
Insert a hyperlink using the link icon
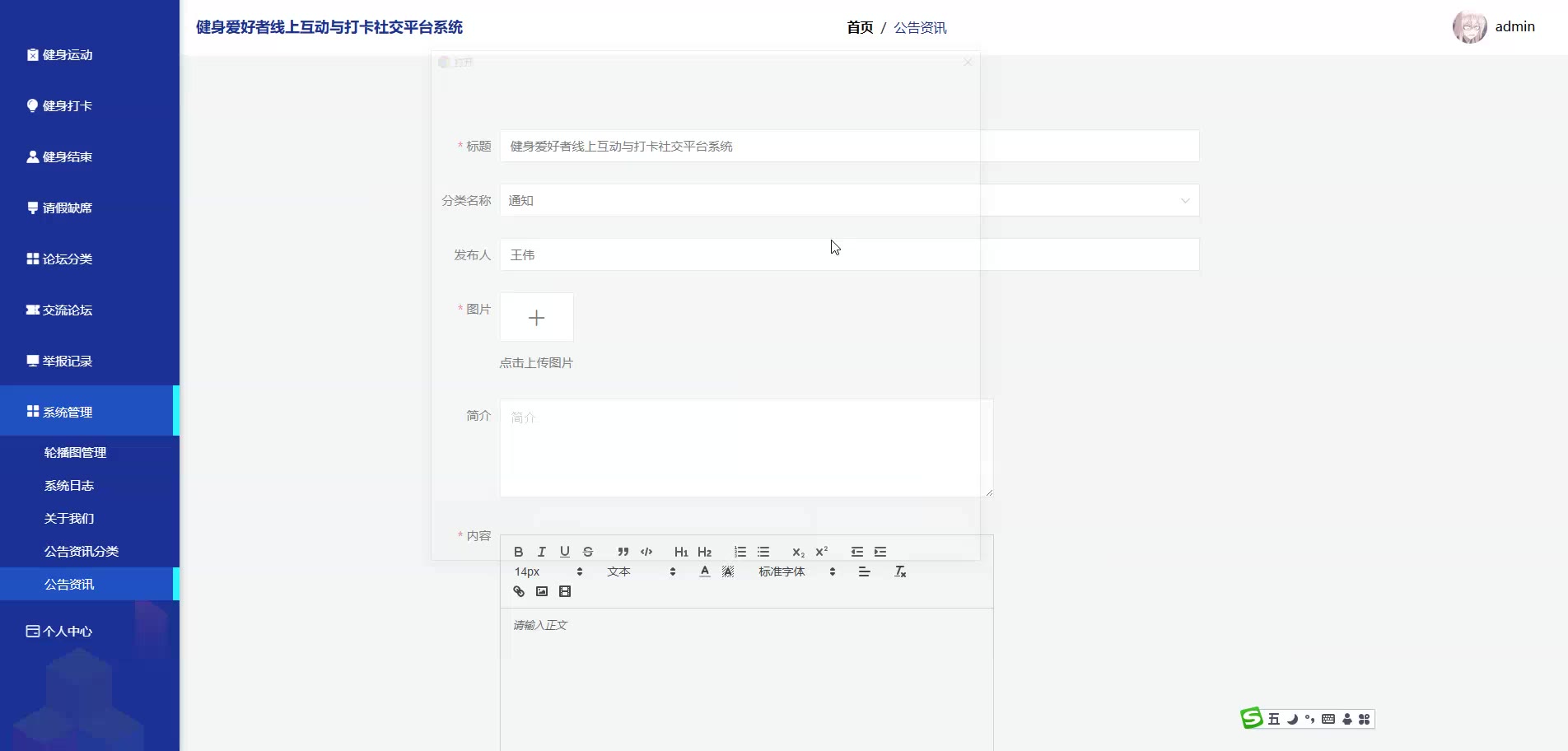click(x=518, y=591)
